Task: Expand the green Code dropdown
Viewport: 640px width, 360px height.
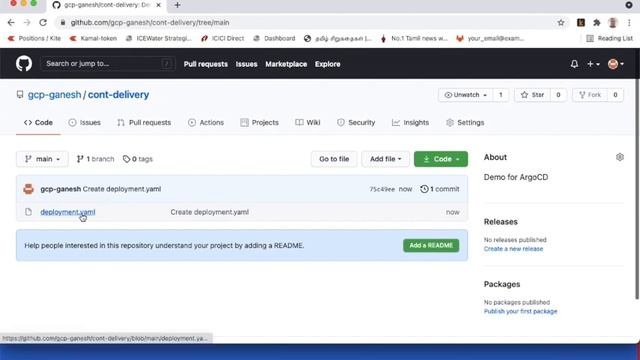Action: coord(441,159)
